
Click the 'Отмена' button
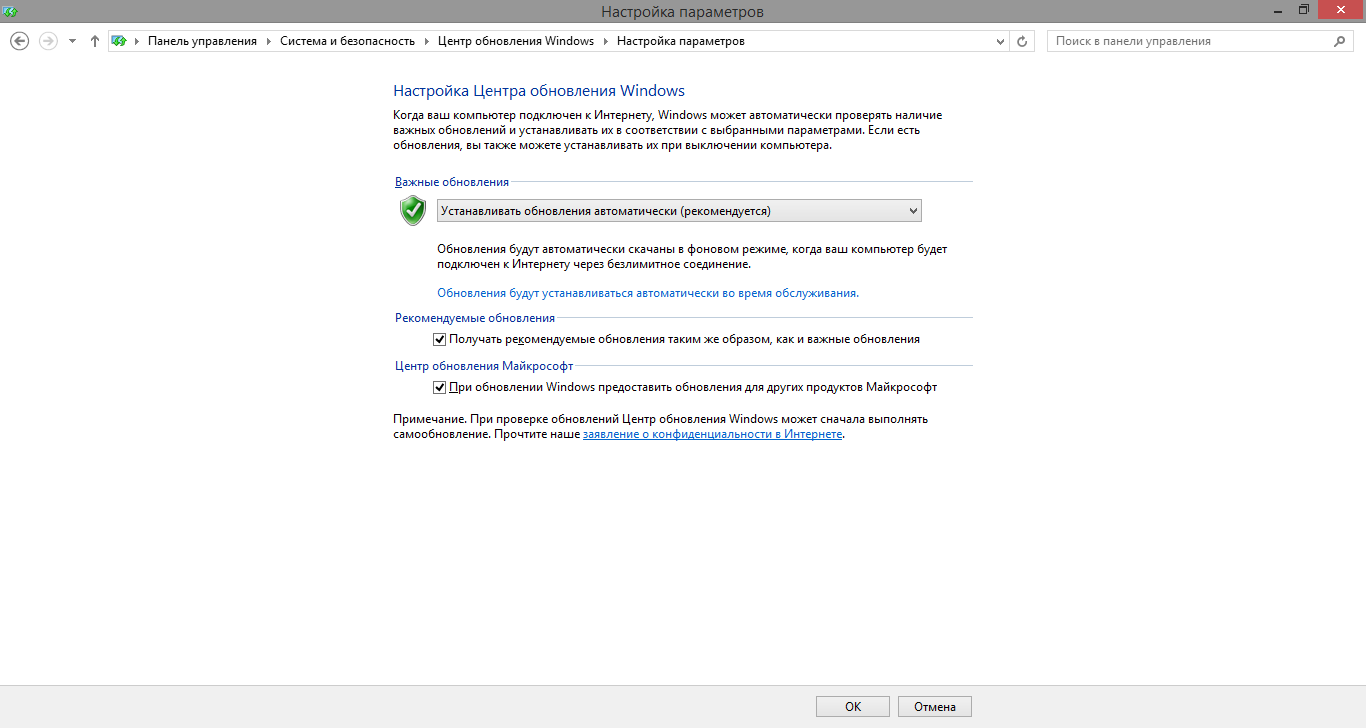(x=935, y=707)
